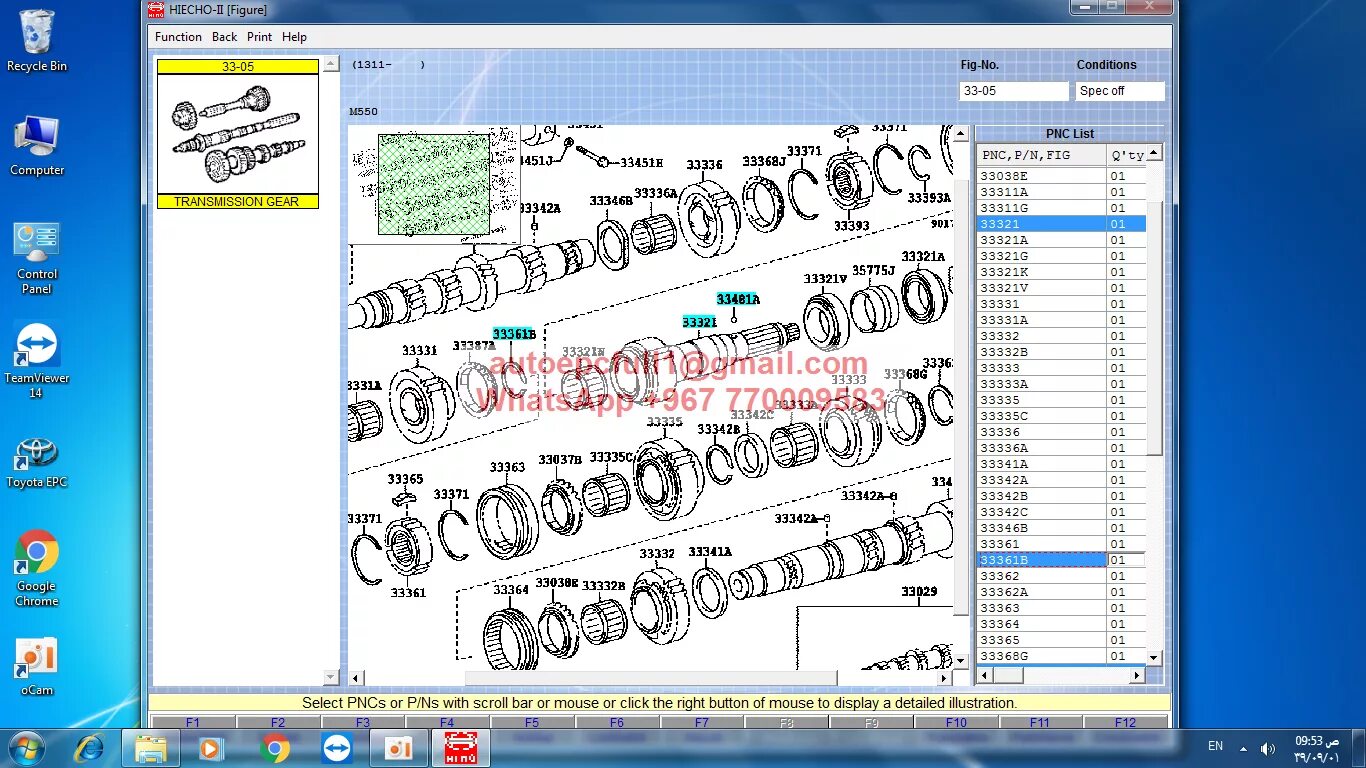The height and width of the screenshot is (768, 1366).
Task: Select the 33-05 Transmission Gear thumbnail
Action: pos(238,134)
